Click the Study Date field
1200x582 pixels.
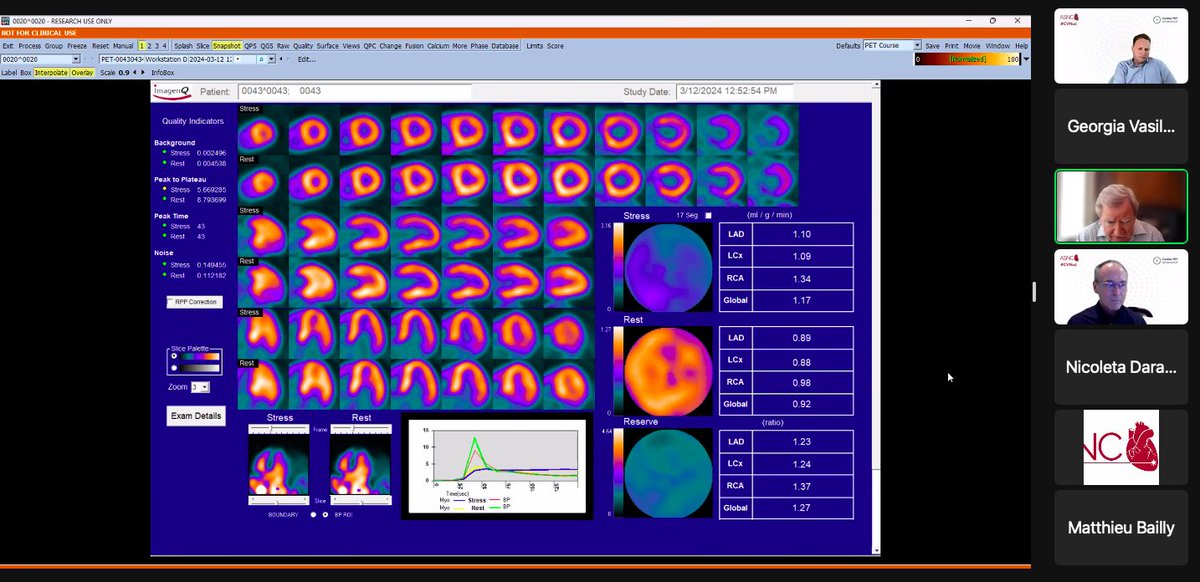coord(735,91)
